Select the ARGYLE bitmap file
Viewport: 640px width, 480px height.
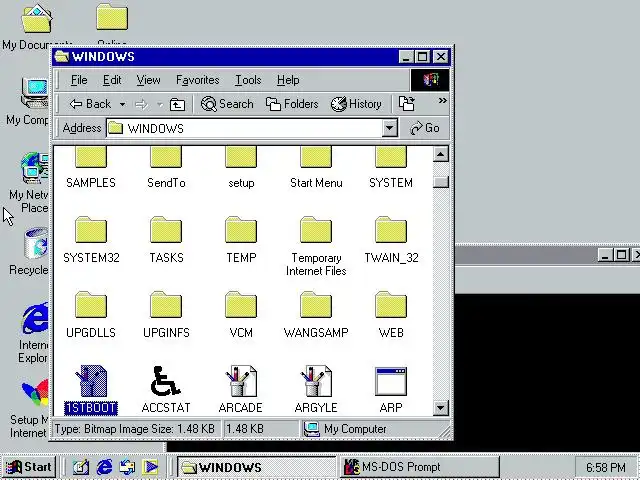coord(316,390)
